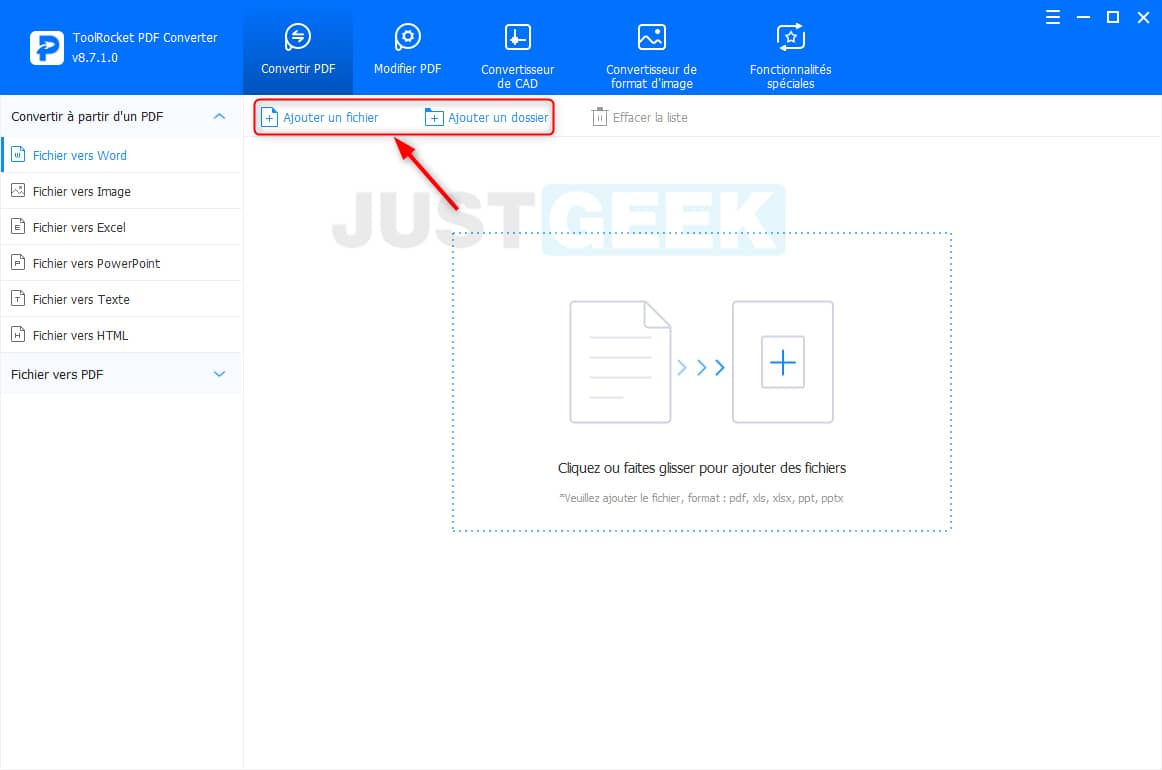This screenshot has width=1162, height=770.
Task: Select Fichier vers Word
Action: click(122, 156)
